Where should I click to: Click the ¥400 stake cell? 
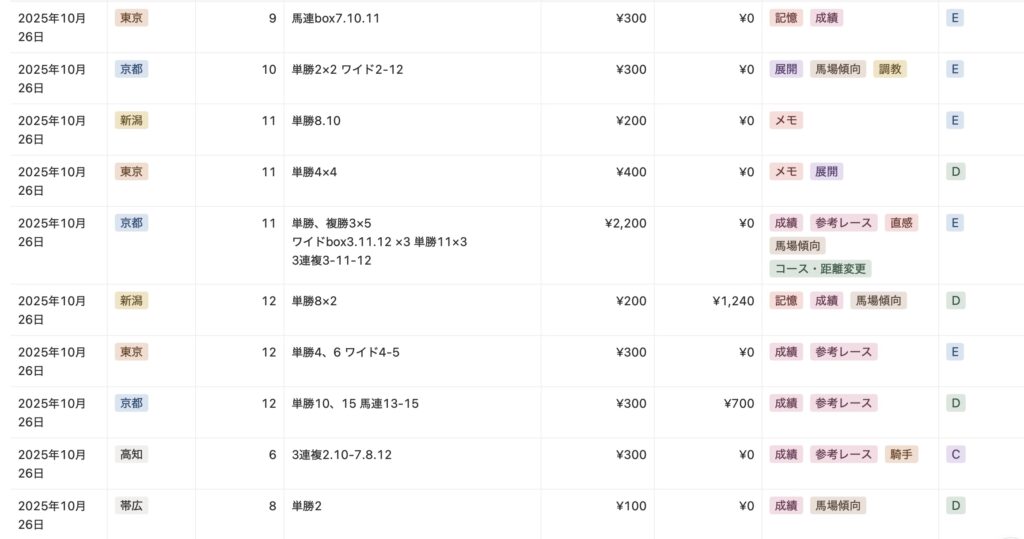click(x=631, y=172)
